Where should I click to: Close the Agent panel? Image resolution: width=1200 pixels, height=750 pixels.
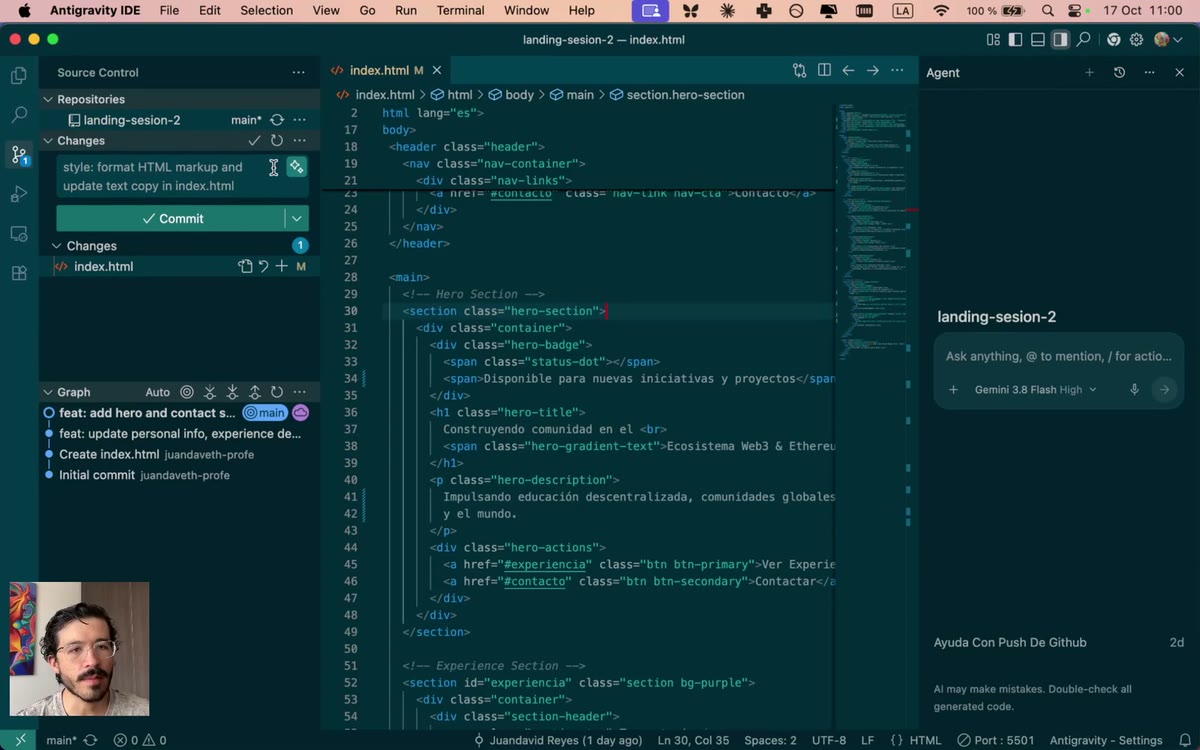tap(1179, 73)
